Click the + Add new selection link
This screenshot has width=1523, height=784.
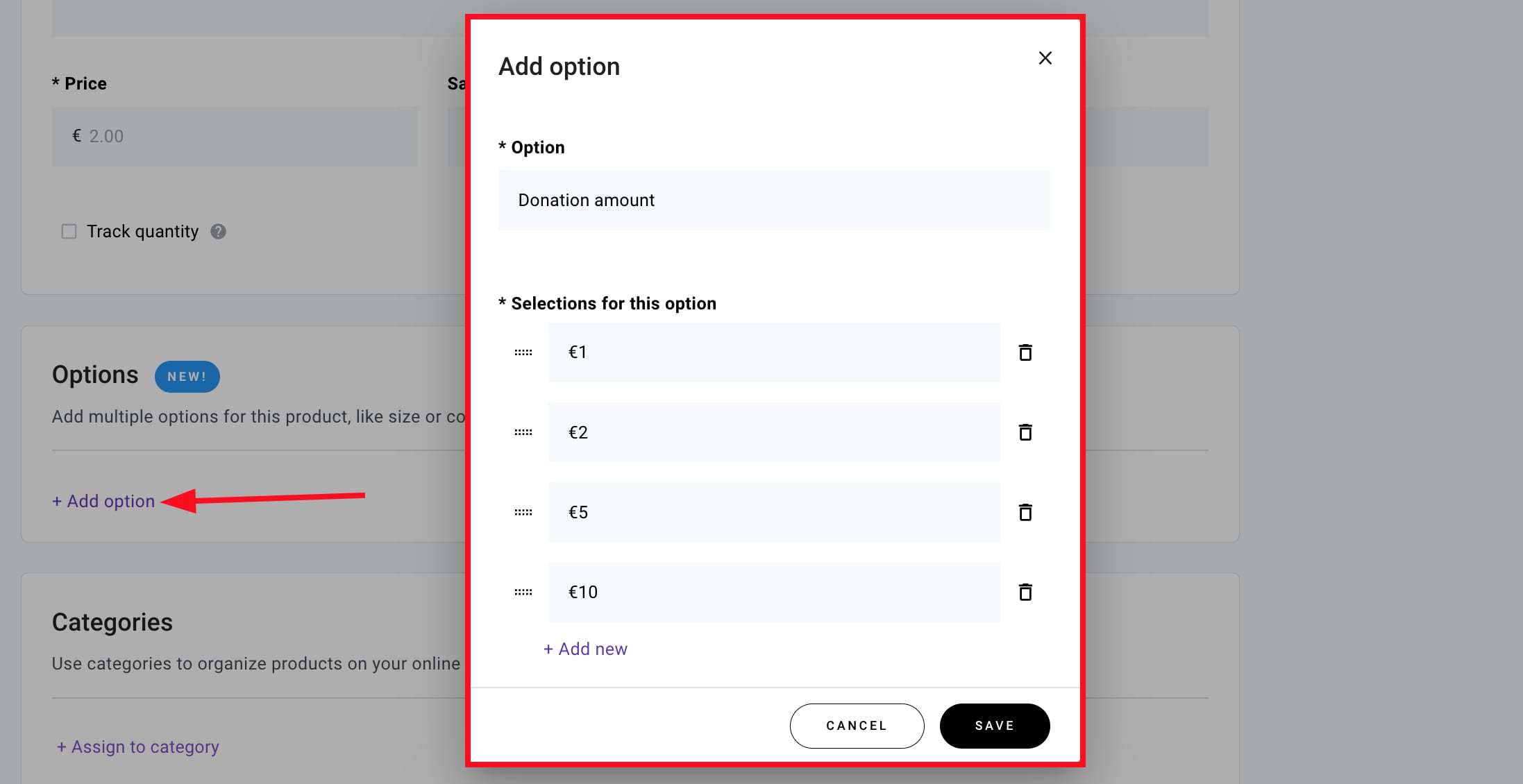click(x=585, y=649)
